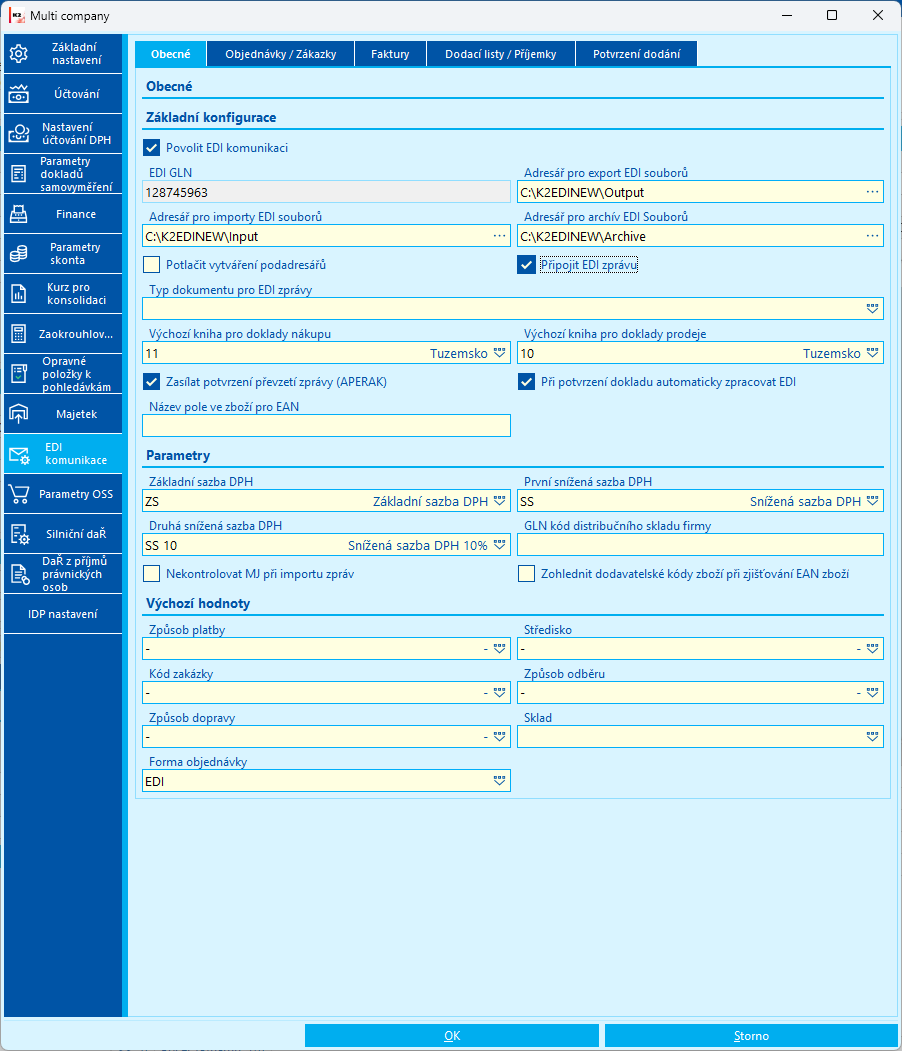Check Nekontrolovat MJ při importu zpráv
Image resolution: width=902 pixels, height=1051 pixels.
[x=152, y=574]
